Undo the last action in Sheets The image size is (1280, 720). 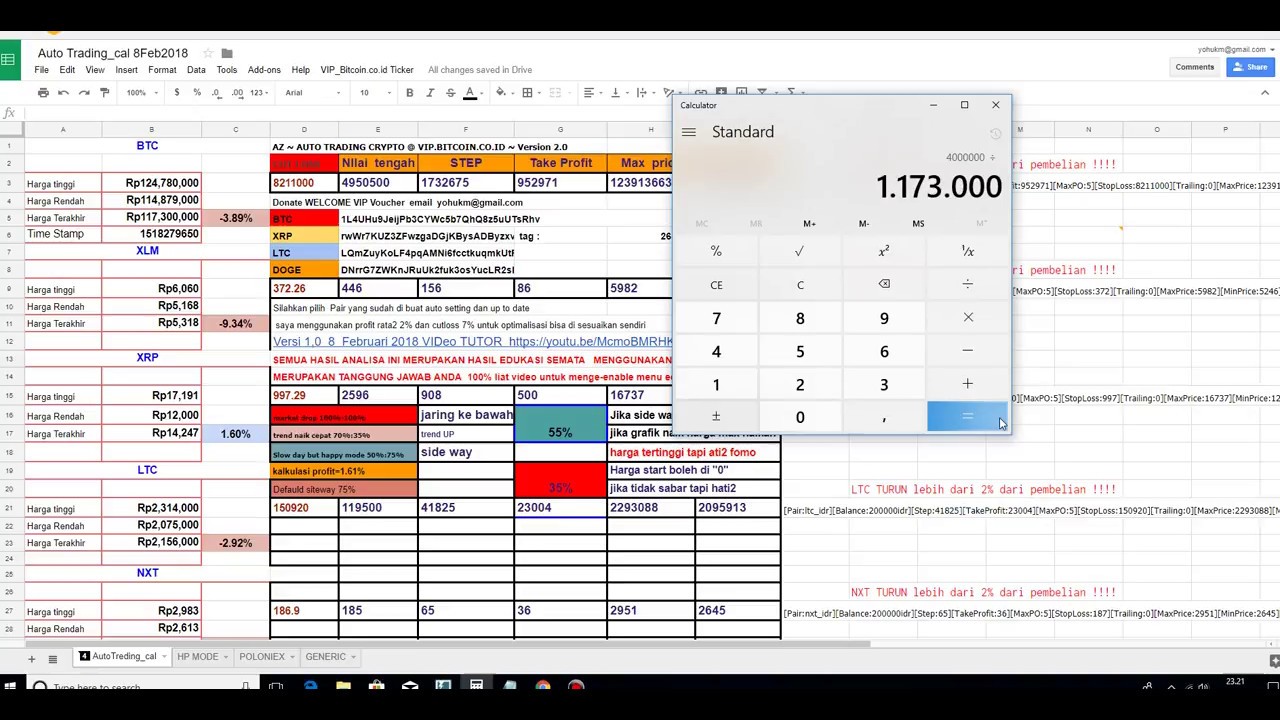point(63,93)
